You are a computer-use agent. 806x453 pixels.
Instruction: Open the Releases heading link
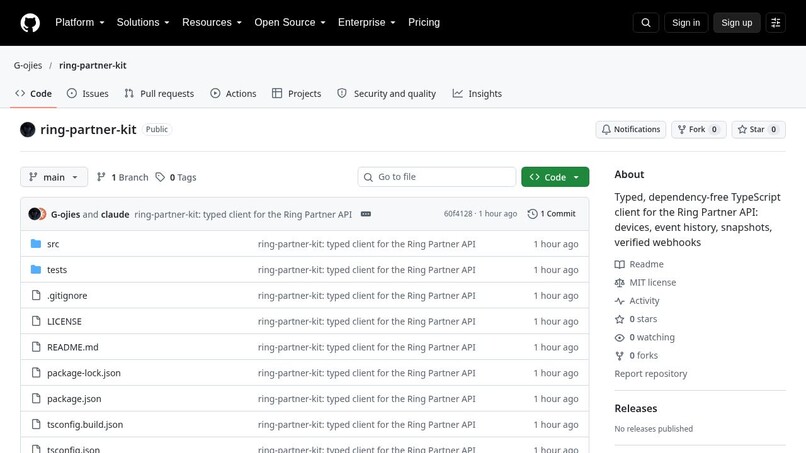click(x=636, y=408)
